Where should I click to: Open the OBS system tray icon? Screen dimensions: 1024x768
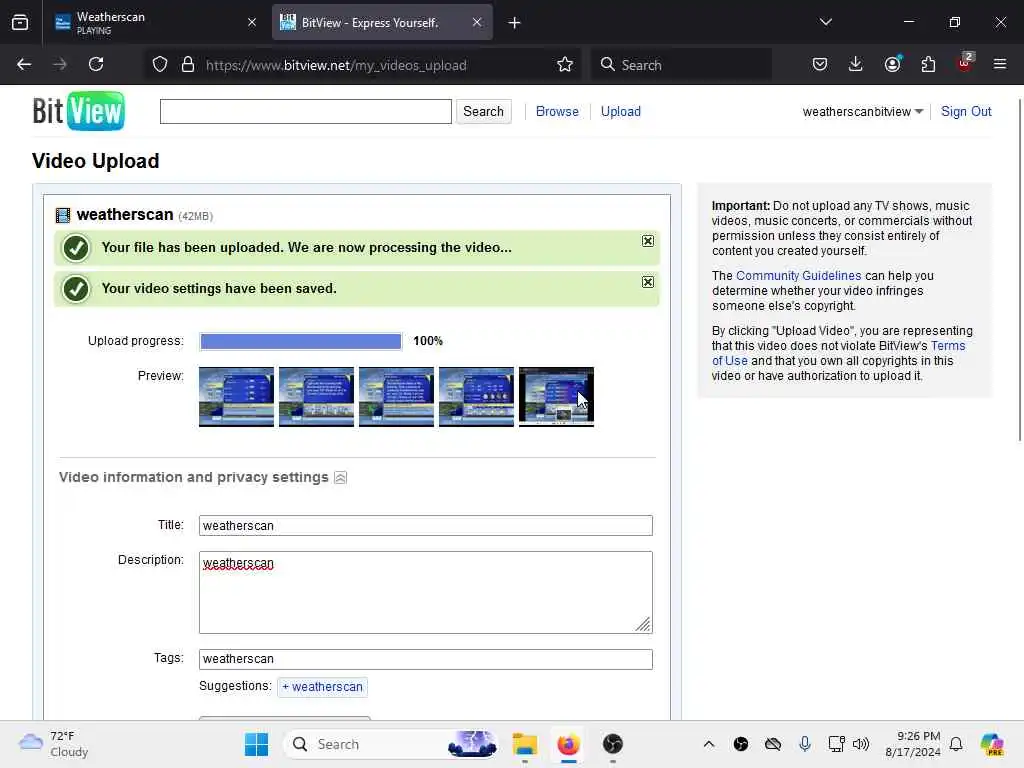(741, 744)
